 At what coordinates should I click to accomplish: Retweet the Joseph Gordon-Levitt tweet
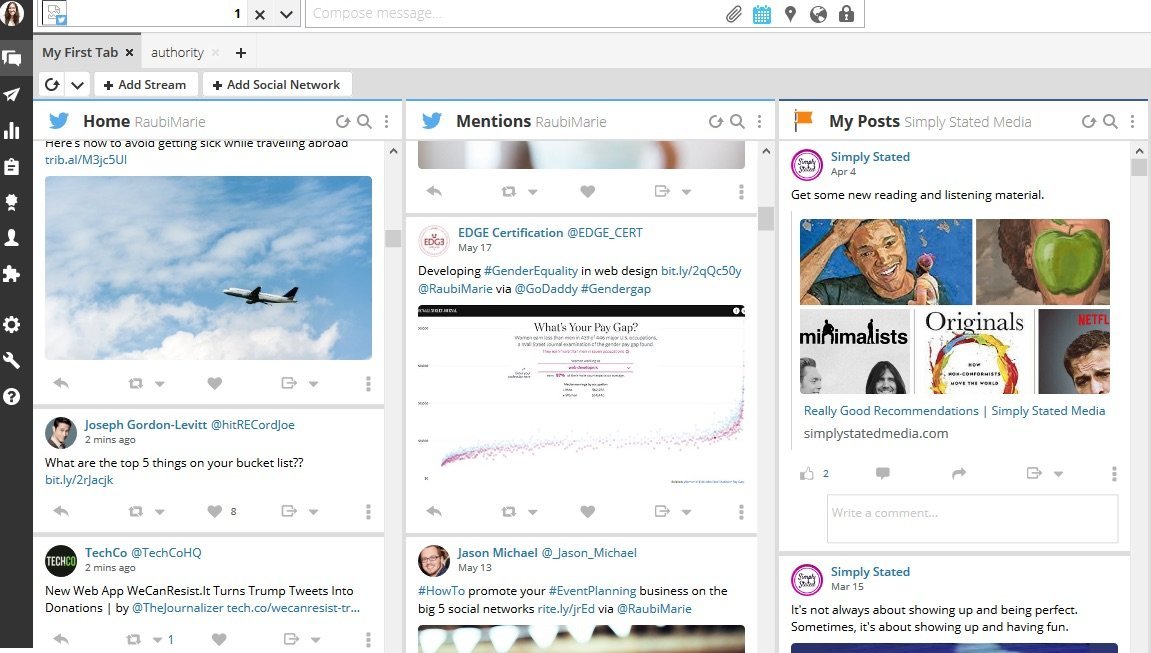(136, 511)
